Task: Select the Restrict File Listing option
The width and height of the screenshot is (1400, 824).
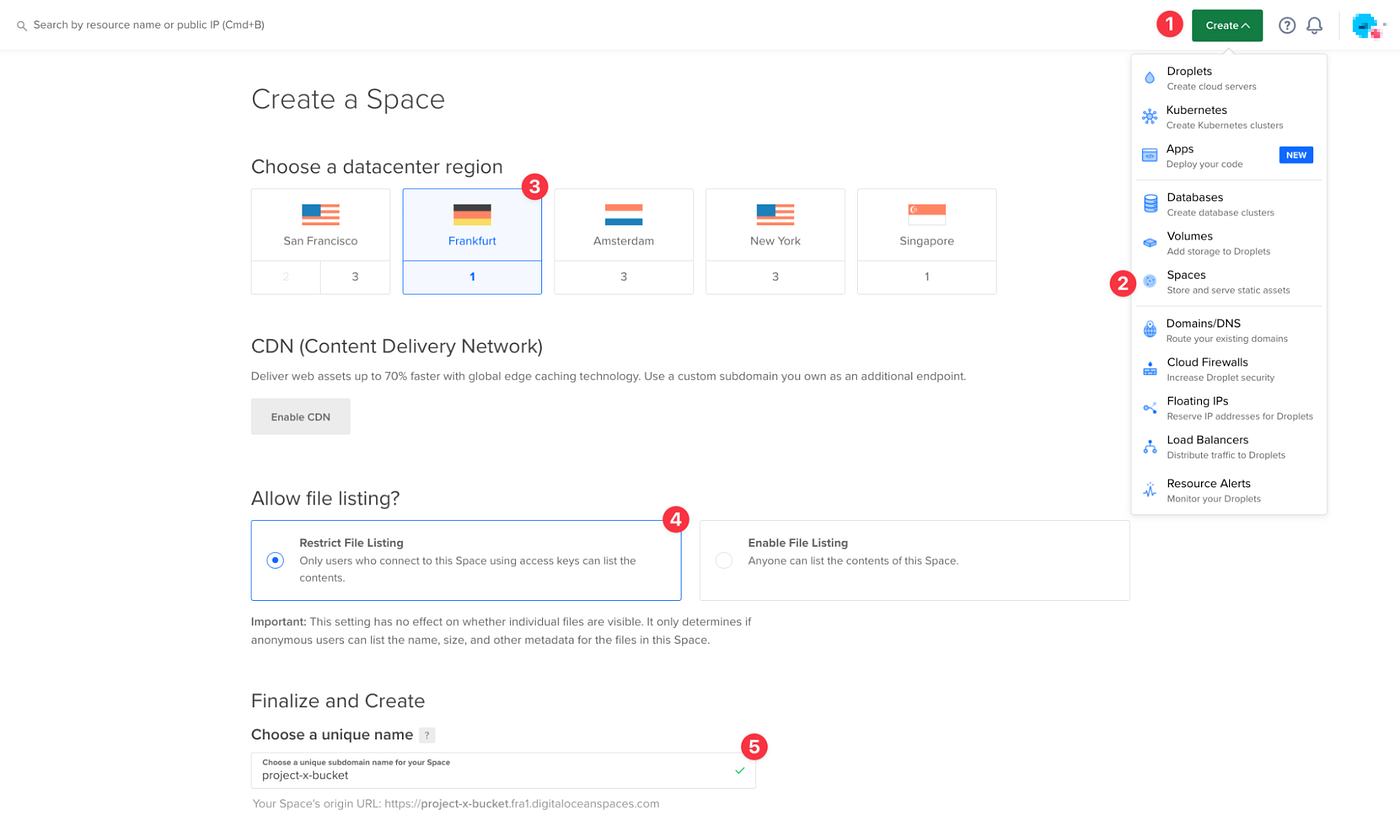Action: (275, 560)
